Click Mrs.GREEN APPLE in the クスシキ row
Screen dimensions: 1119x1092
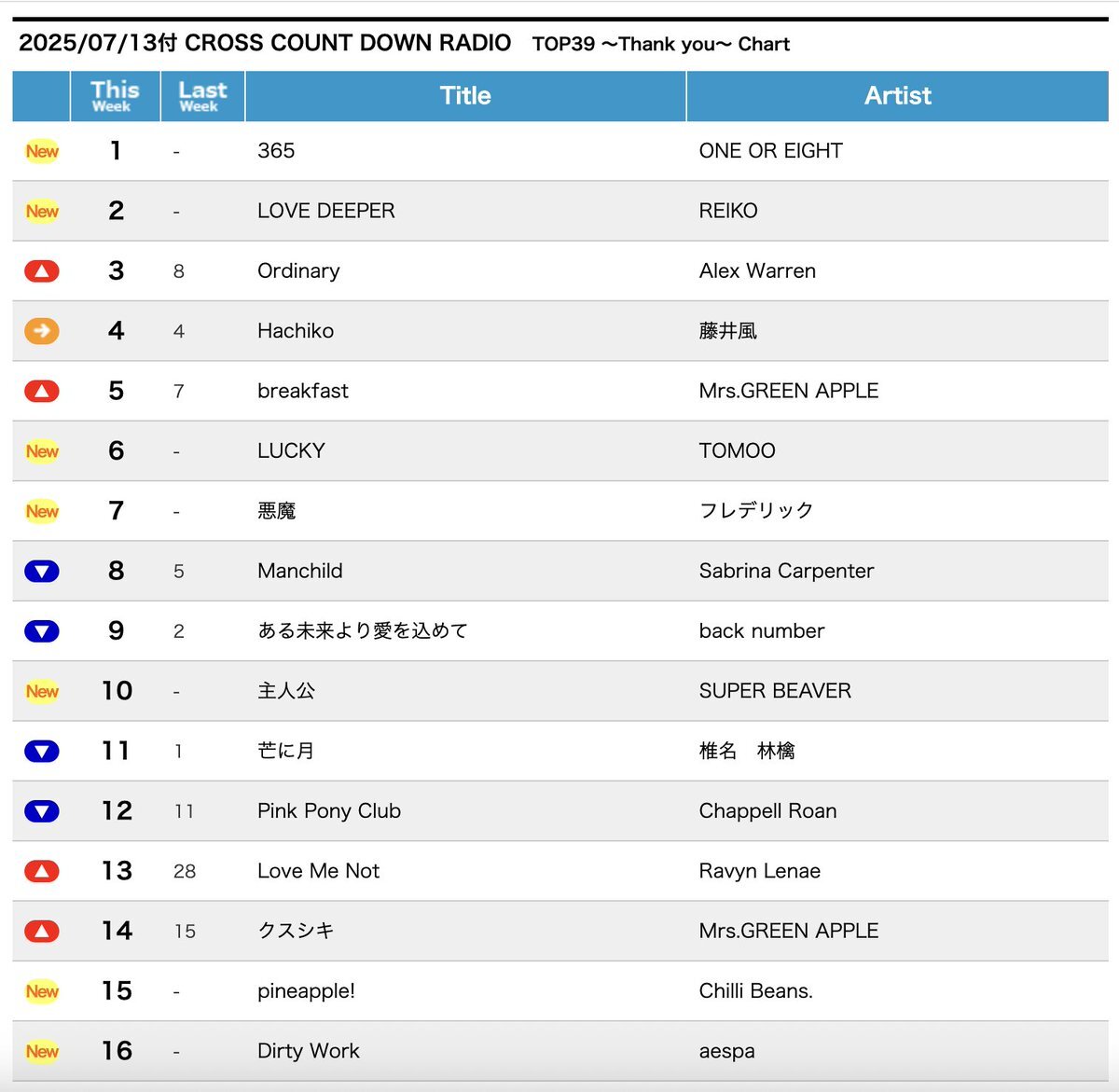(789, 931)
